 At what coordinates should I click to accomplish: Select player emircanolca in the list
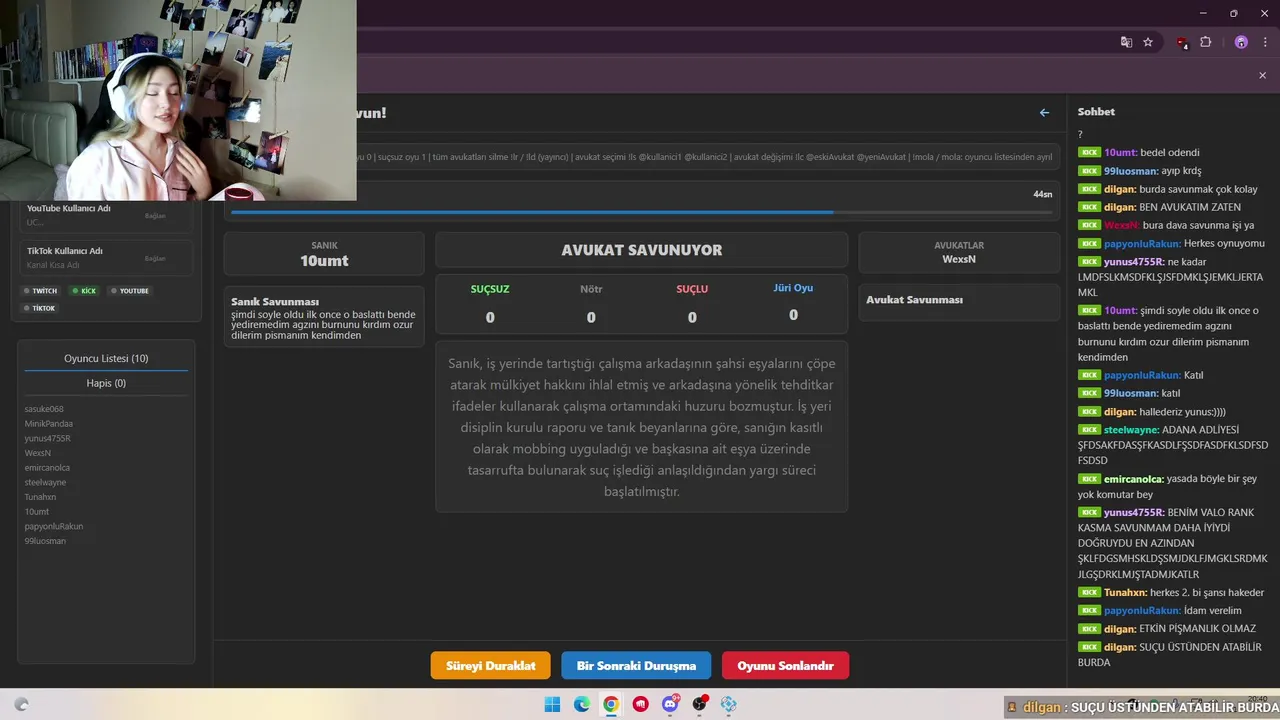47,468
